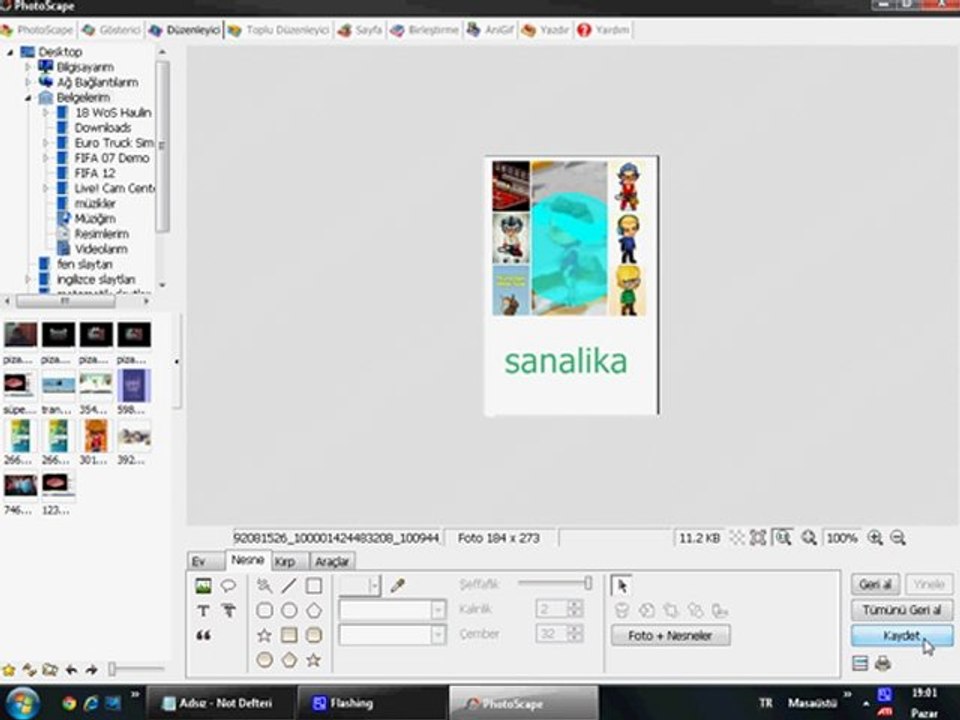
Task: Open the thumbnail labeled tran...
Action: (58, 385)
